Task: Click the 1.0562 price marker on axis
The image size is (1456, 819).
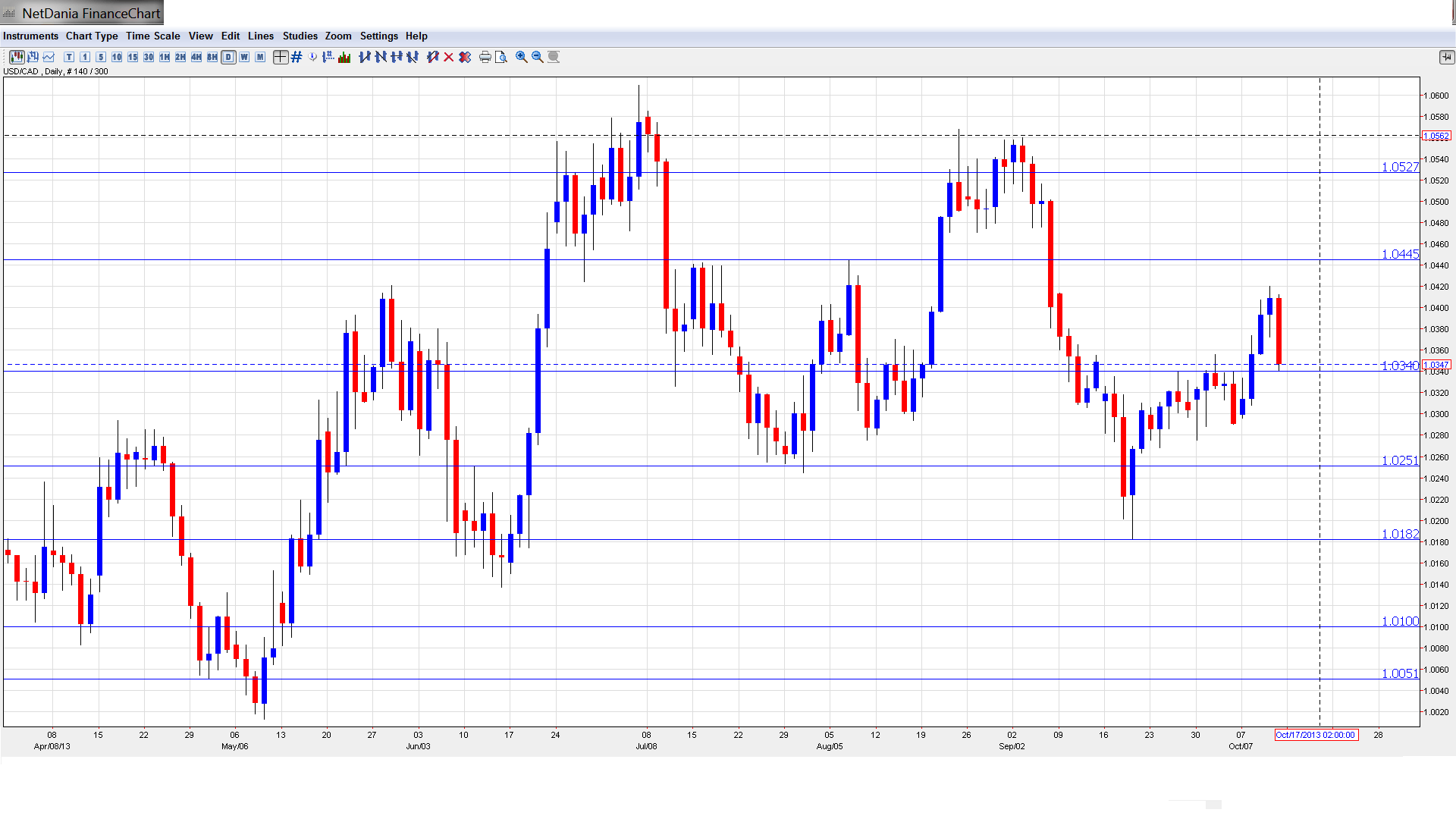Action: point(1436,136)
